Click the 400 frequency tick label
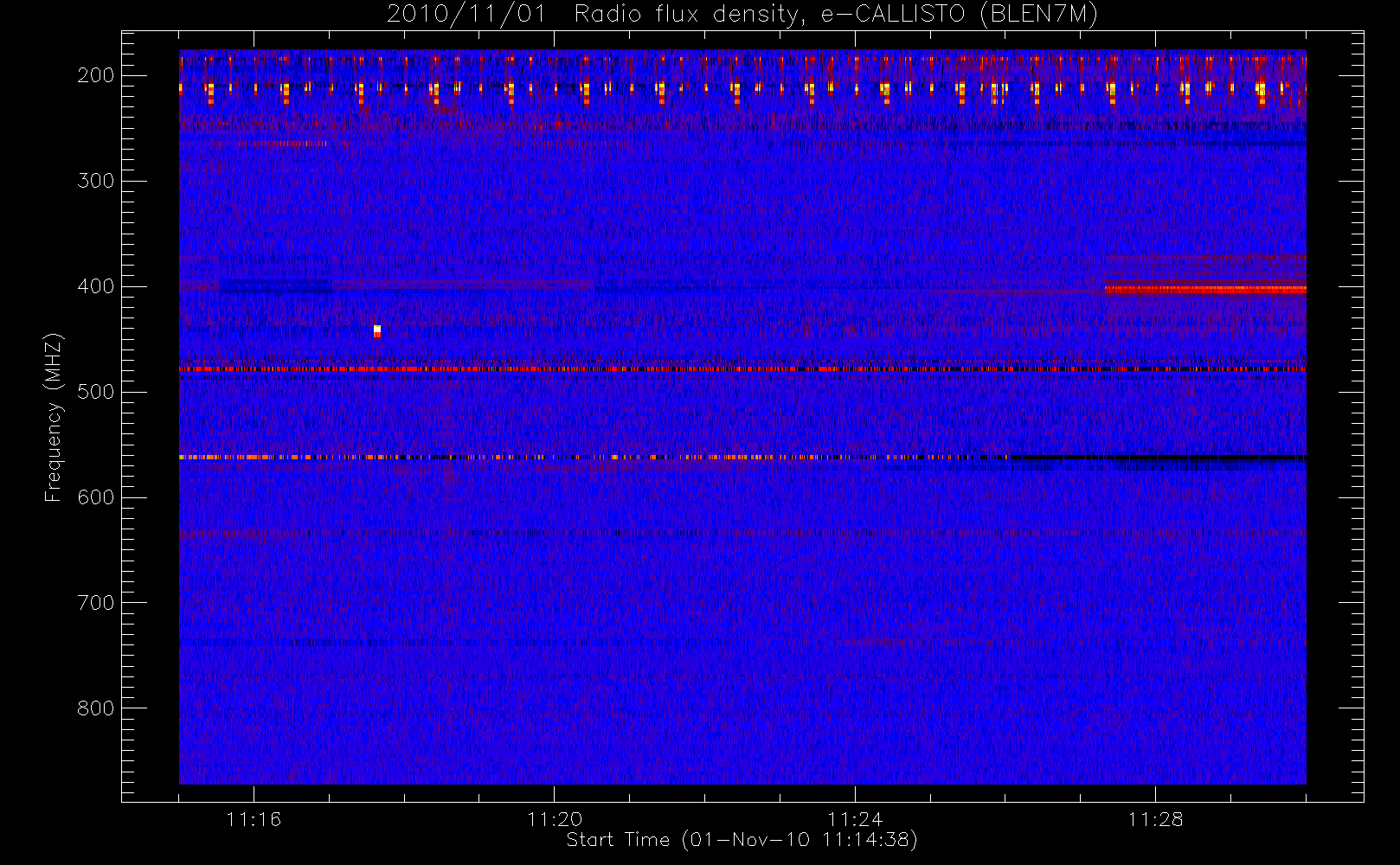This screenshot has width=1400, height=865. (x=96, y=286)
